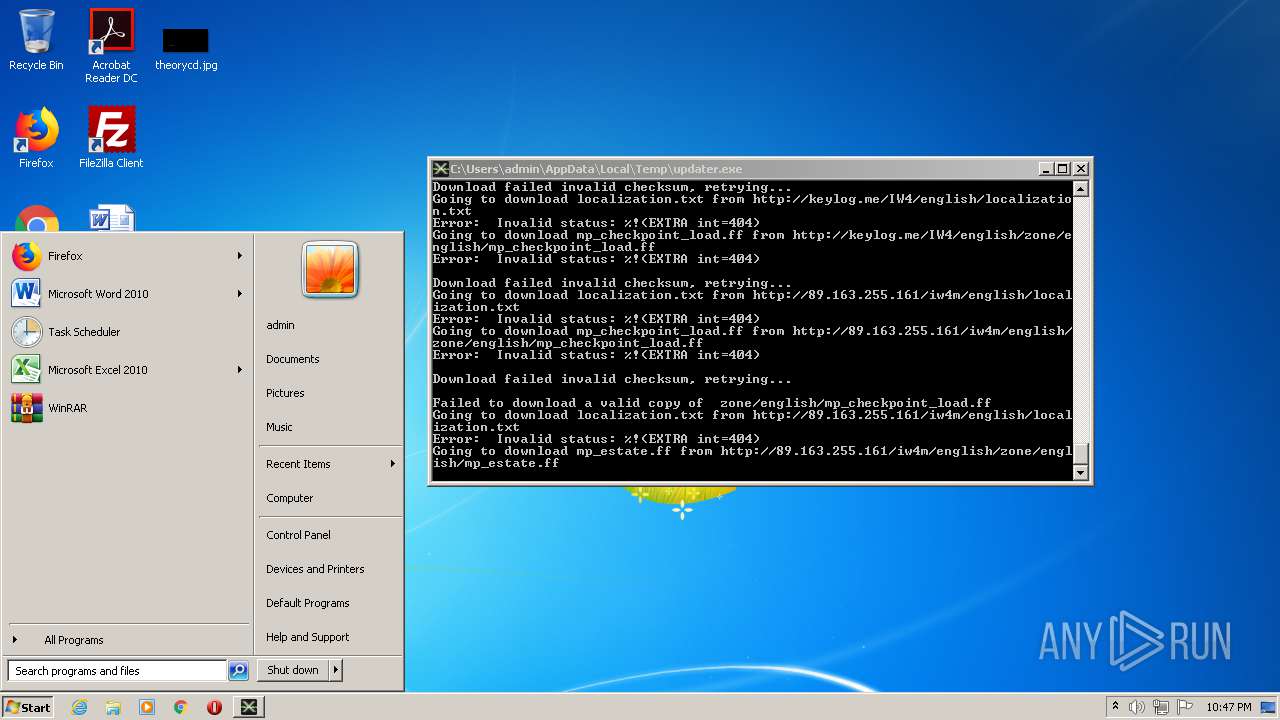Open Windows Media Player from taskbar

[x=147, y=707]
